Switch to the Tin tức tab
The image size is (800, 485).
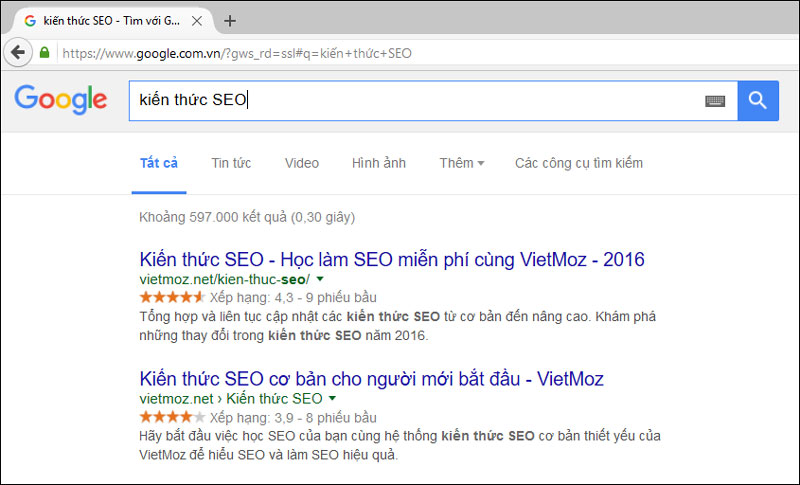(231, 163)
